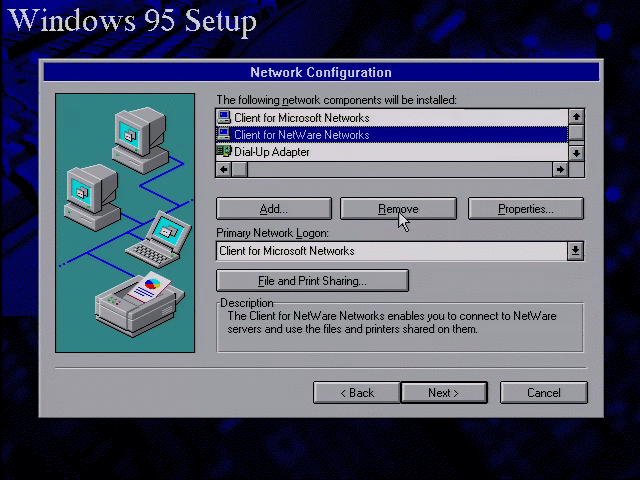Cancel the Windows 95 setup

click(544, 393)
